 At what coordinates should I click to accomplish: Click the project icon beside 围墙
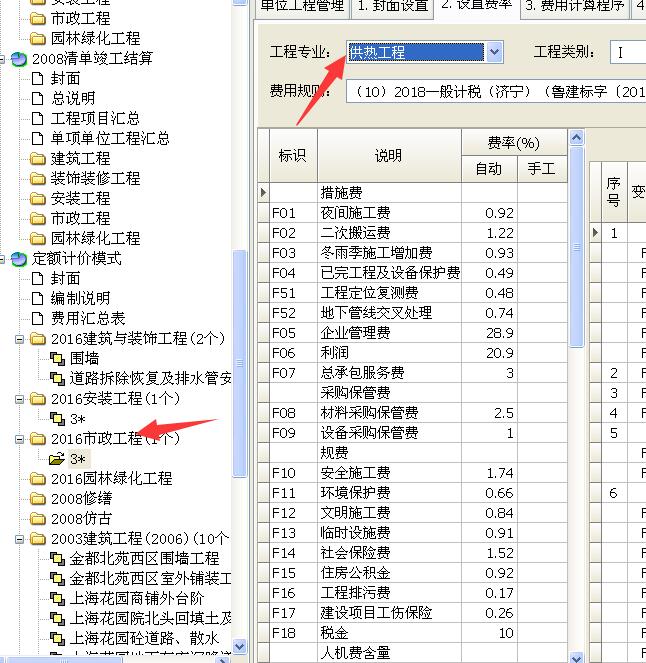(x=57, y=359)
